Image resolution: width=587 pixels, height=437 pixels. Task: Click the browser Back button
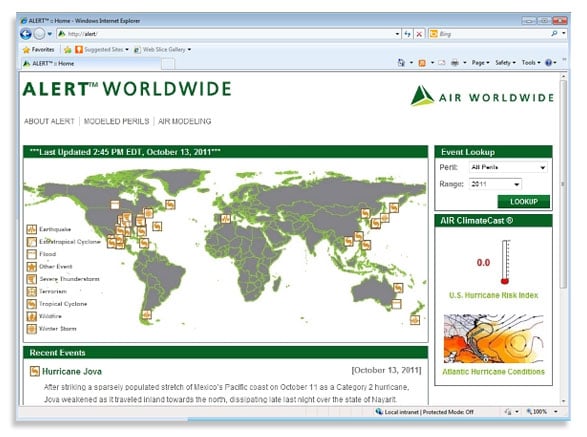pos(25,34)
